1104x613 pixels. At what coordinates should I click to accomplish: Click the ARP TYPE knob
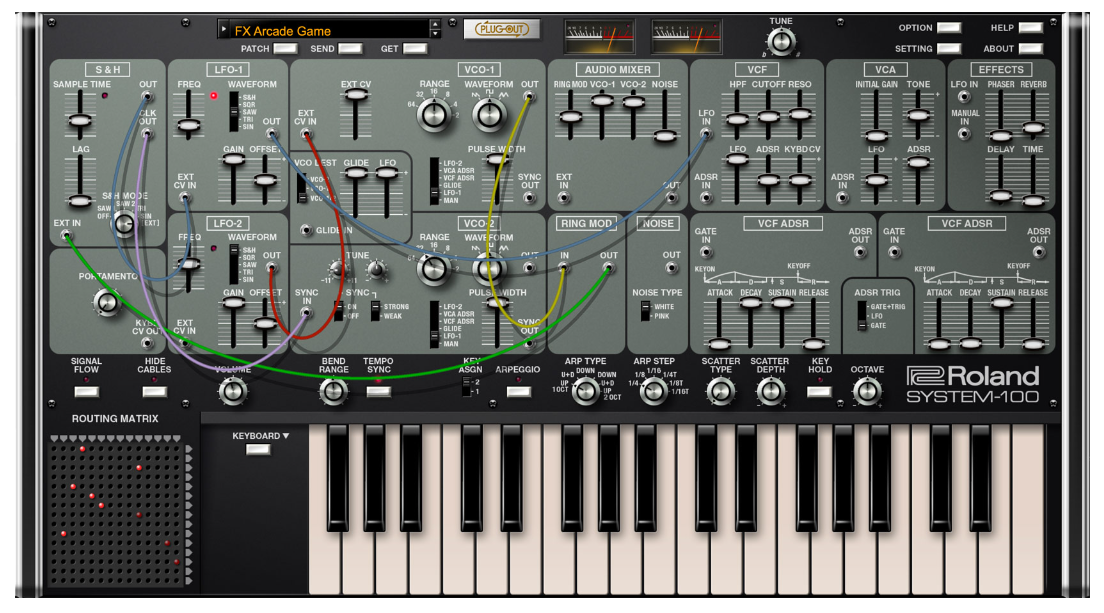pos(585,391)
